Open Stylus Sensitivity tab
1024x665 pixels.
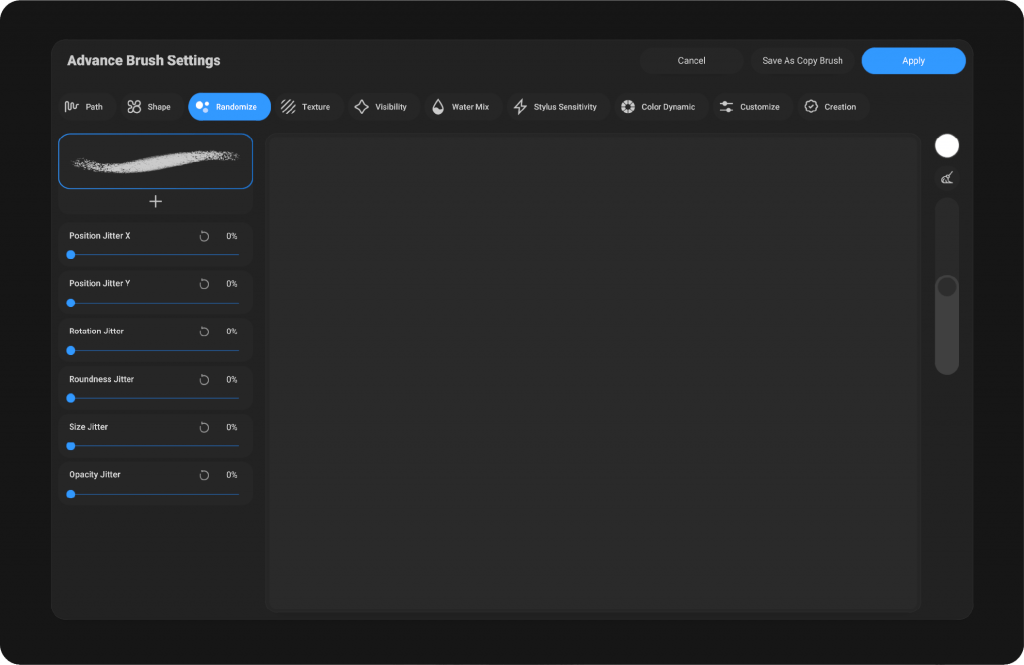555,107
